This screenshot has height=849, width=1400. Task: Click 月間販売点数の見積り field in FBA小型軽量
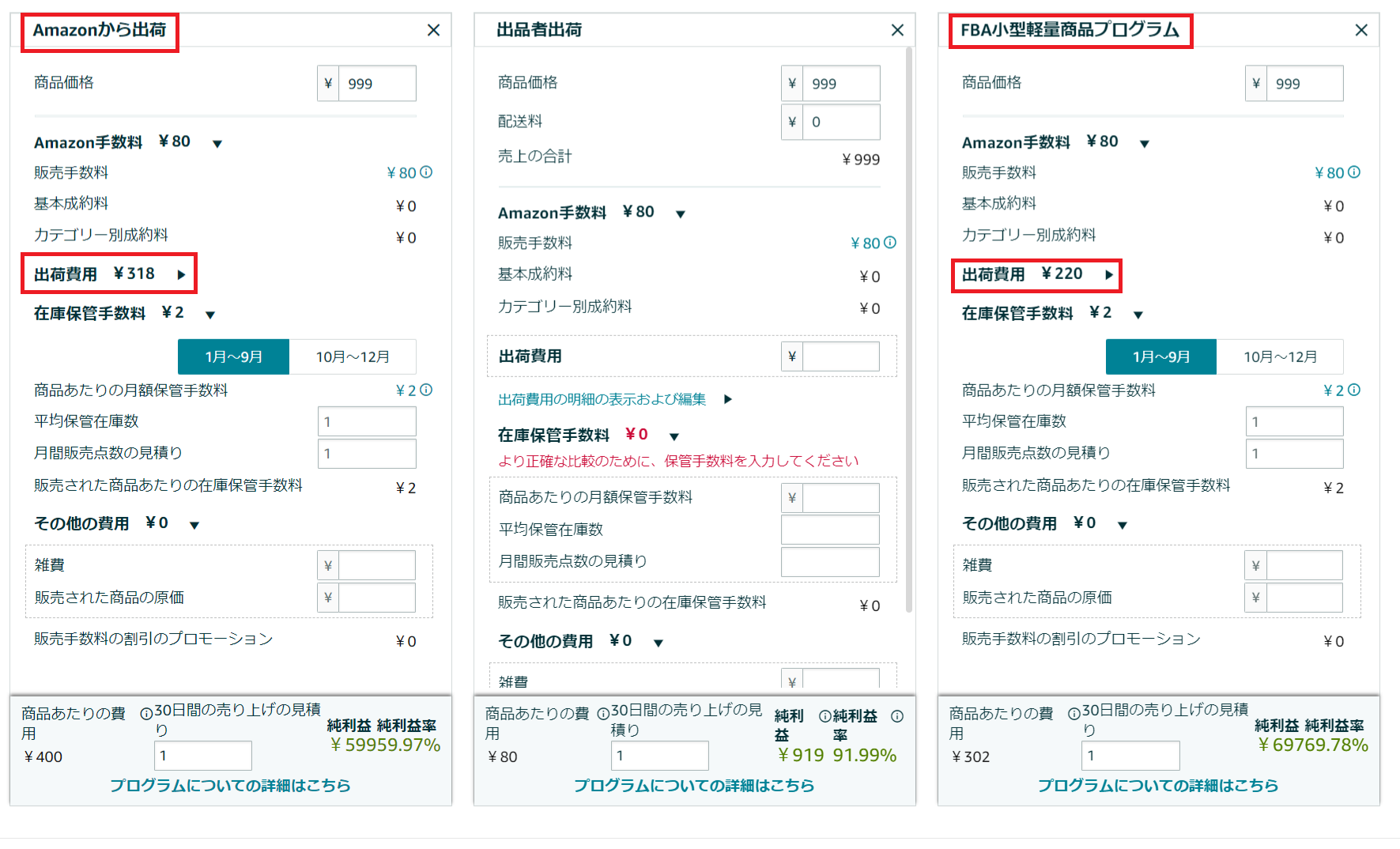coord(1295,453)
